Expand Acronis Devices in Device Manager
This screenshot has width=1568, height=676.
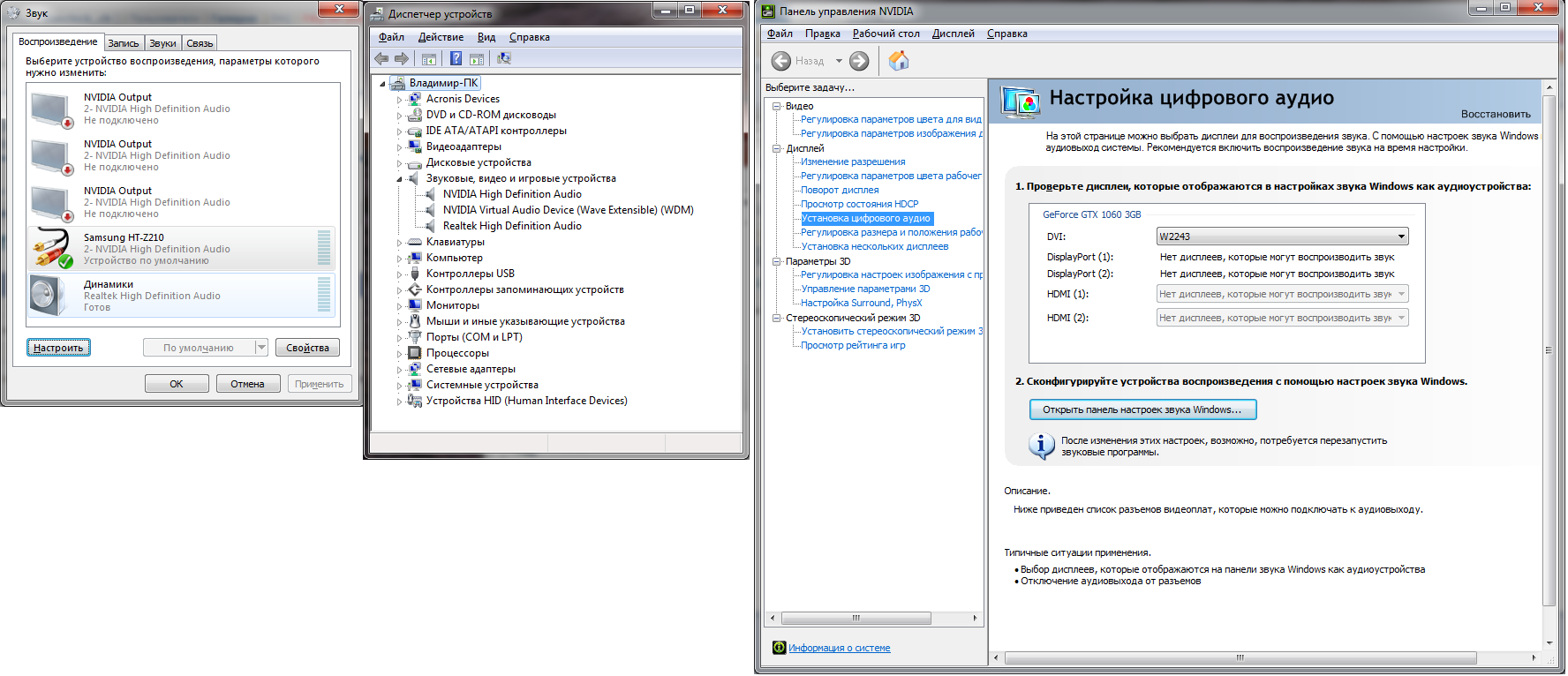tap(399, 100)
